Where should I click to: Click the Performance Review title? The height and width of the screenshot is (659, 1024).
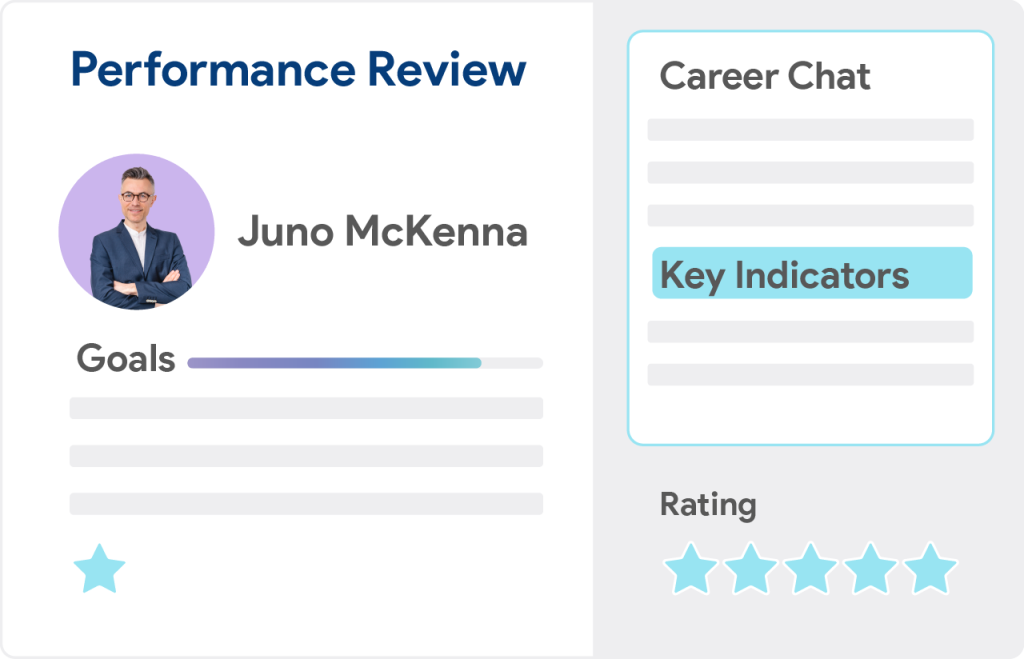tap(298, 69)
